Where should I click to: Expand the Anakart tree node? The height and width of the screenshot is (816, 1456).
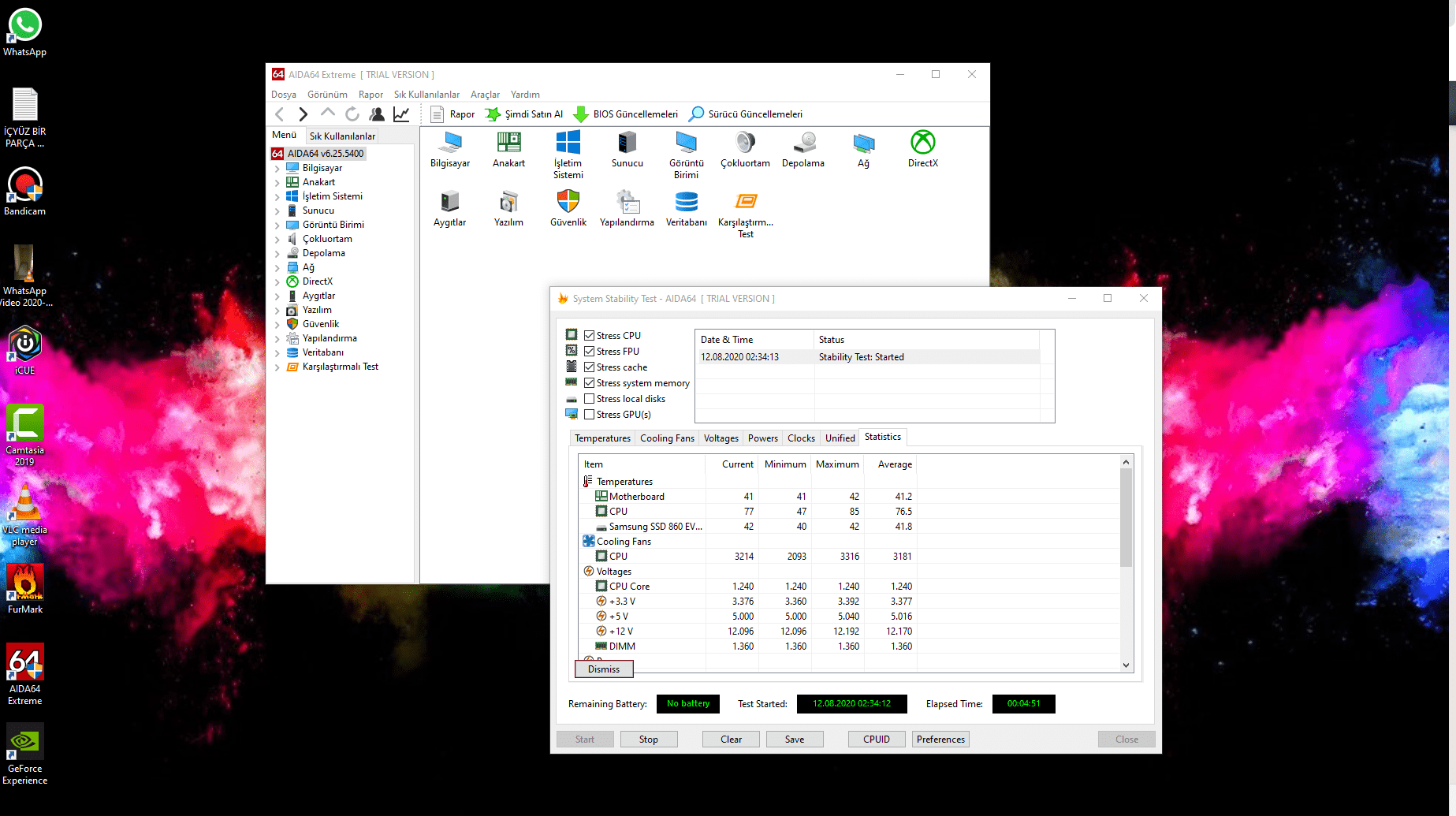[277, 183]
